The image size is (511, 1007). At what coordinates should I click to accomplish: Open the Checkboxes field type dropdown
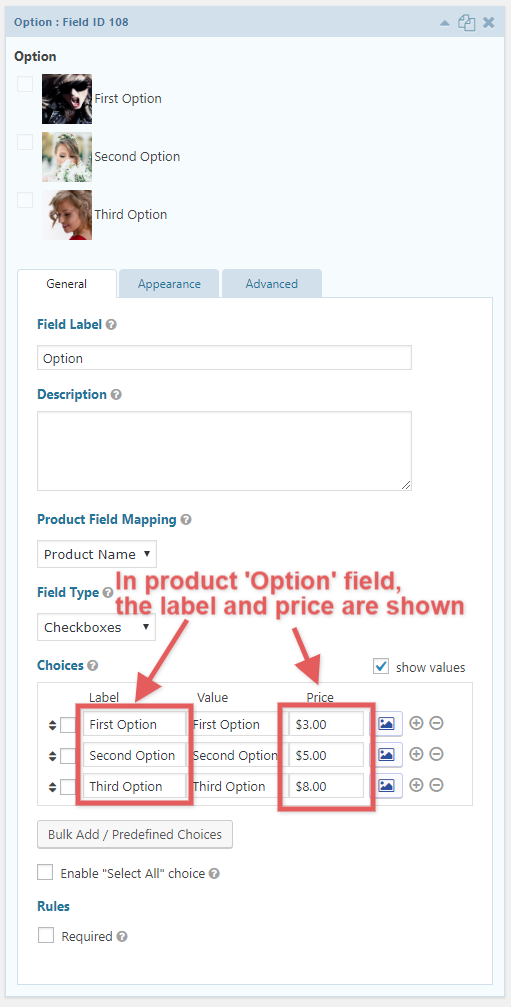pyautogui.click(x=96, y=627)
